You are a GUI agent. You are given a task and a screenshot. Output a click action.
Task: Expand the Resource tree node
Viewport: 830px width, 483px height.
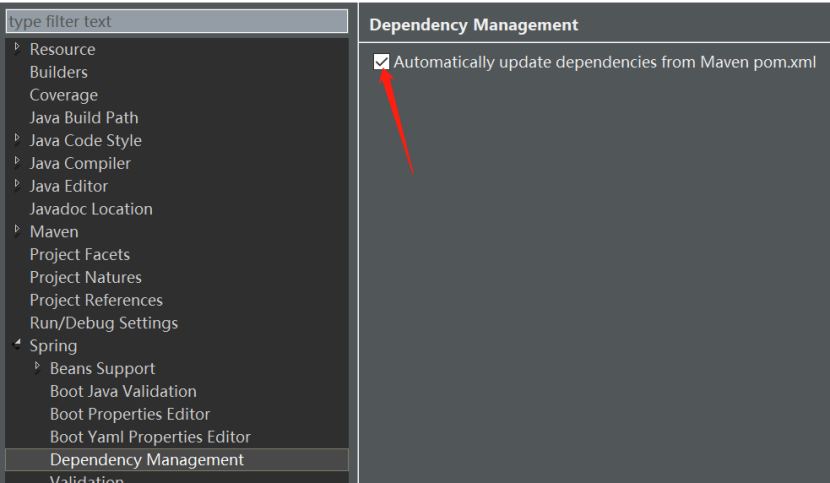[17, 48]
